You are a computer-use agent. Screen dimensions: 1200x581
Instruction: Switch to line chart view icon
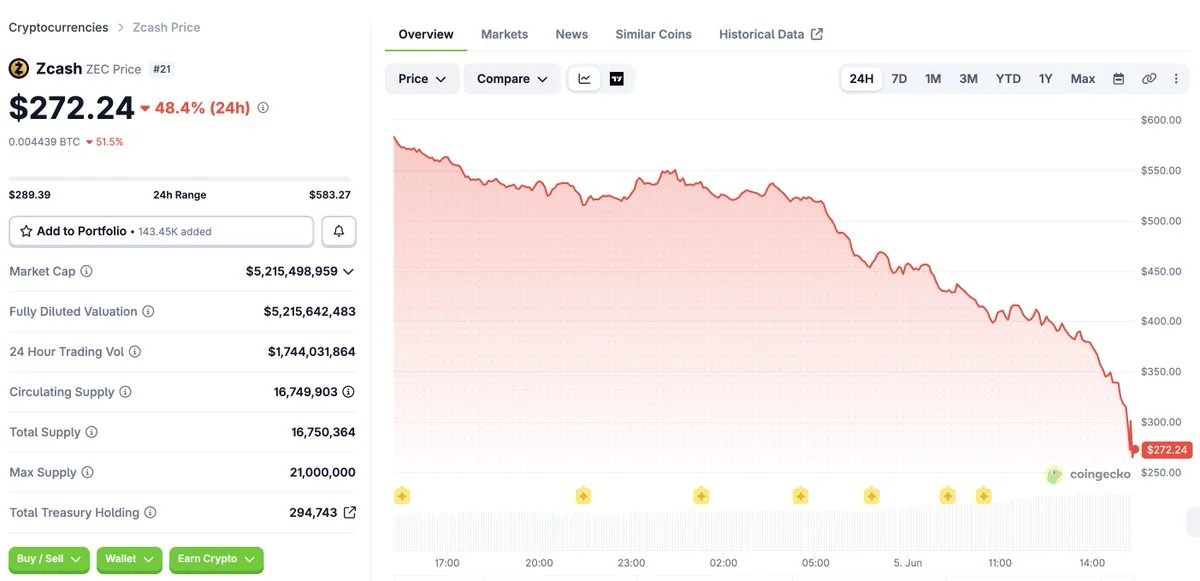[584, 79]
